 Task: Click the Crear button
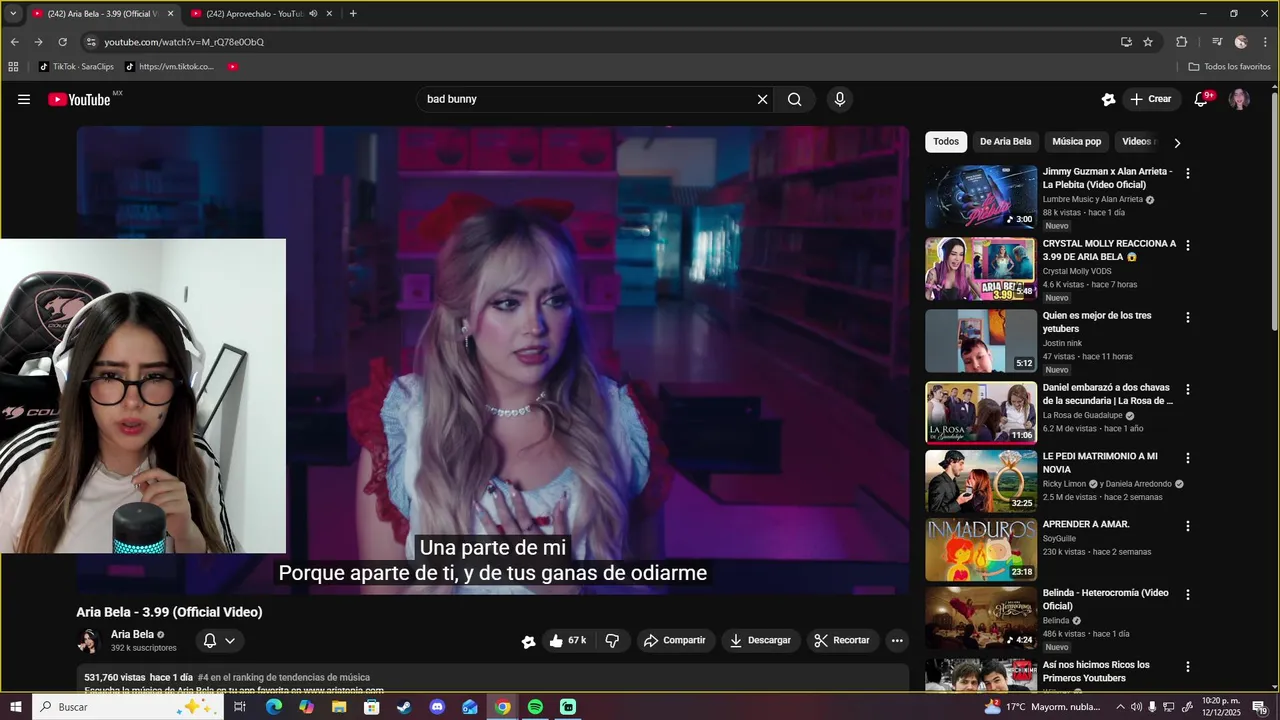(x=1151, y=99)
